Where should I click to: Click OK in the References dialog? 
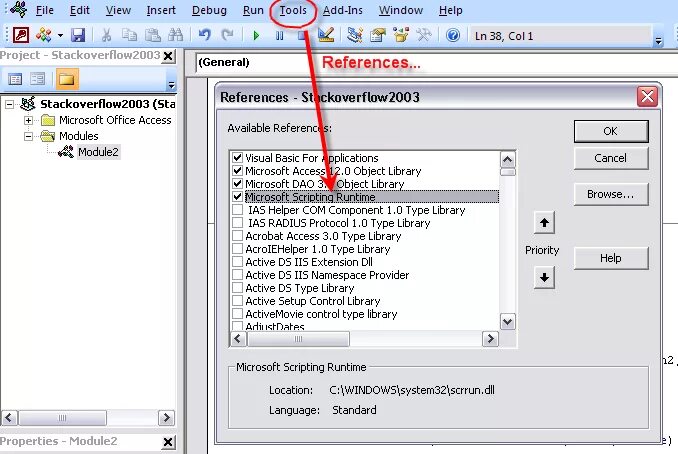coord(611,131)
